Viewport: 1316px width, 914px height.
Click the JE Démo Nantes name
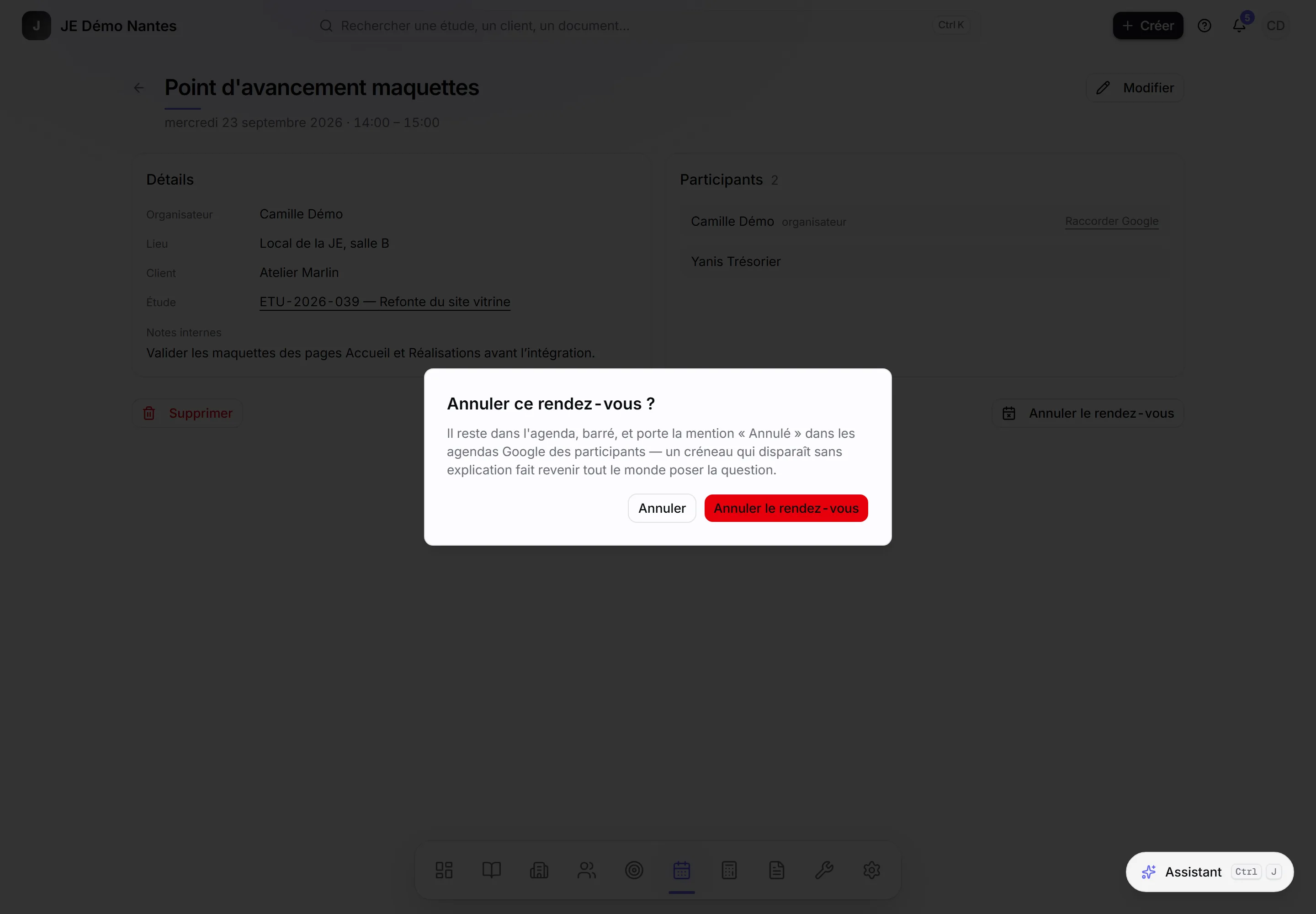coord(118,26)
